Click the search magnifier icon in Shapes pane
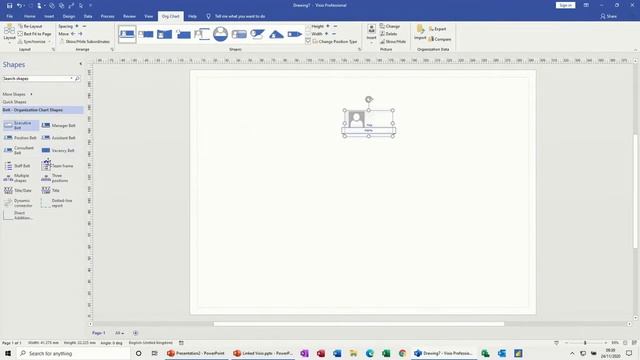This screenshot has height=360, width=640. pyautogui.click(x=77, y=78)
